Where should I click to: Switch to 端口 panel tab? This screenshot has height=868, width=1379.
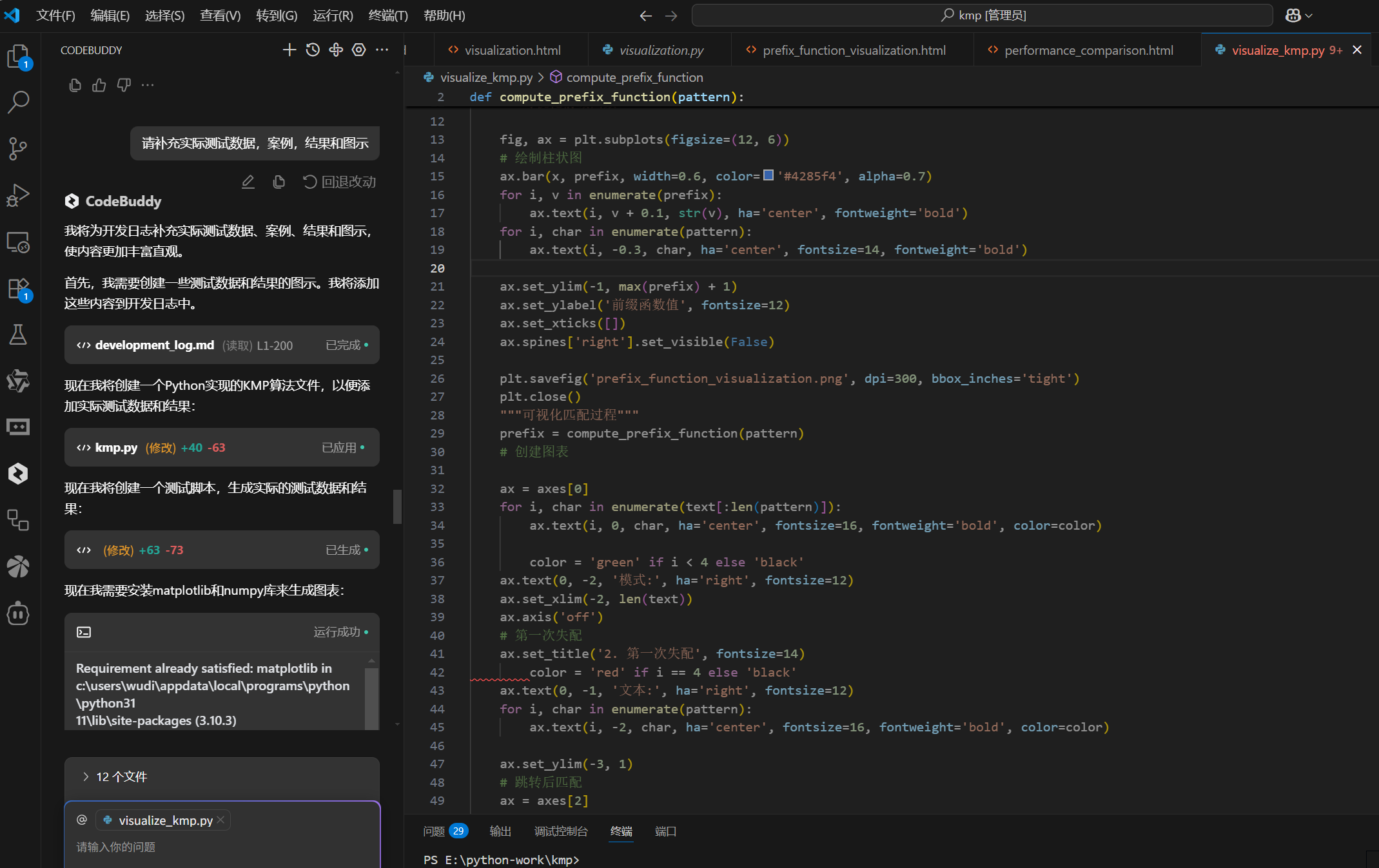pyautogui.click(x=665, y=831)
